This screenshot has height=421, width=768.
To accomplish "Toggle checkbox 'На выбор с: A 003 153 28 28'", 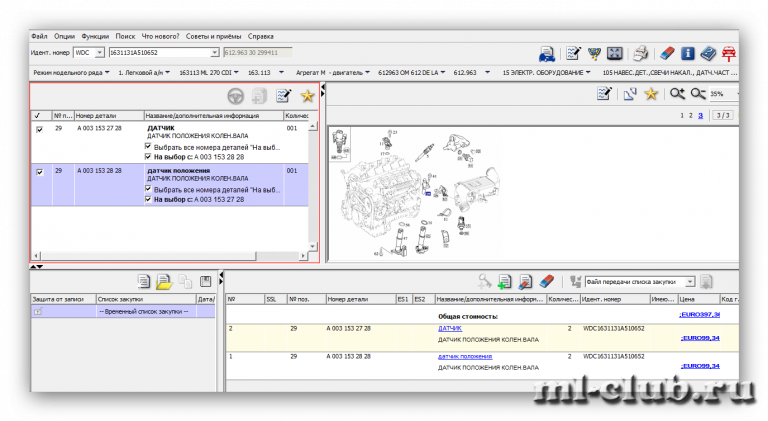I will pos(148,157).
